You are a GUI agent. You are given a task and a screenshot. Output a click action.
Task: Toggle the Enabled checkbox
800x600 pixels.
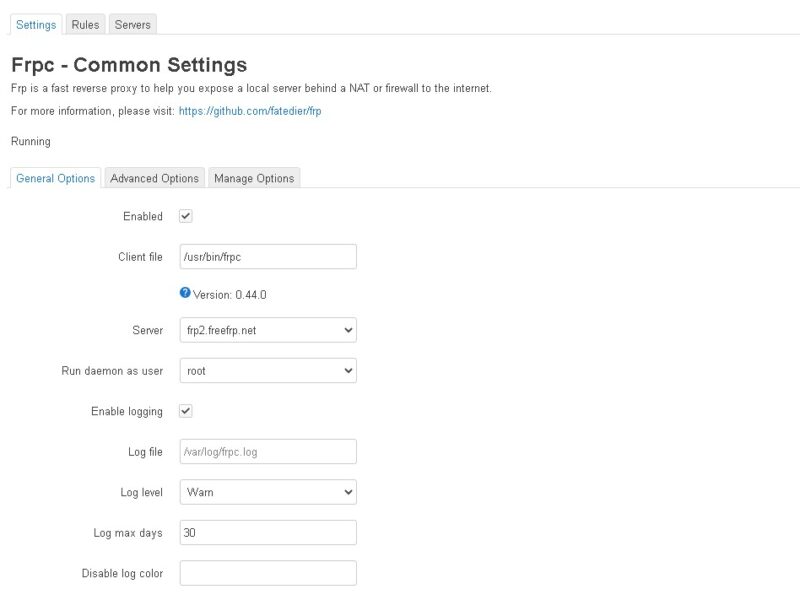pos(186,216)
